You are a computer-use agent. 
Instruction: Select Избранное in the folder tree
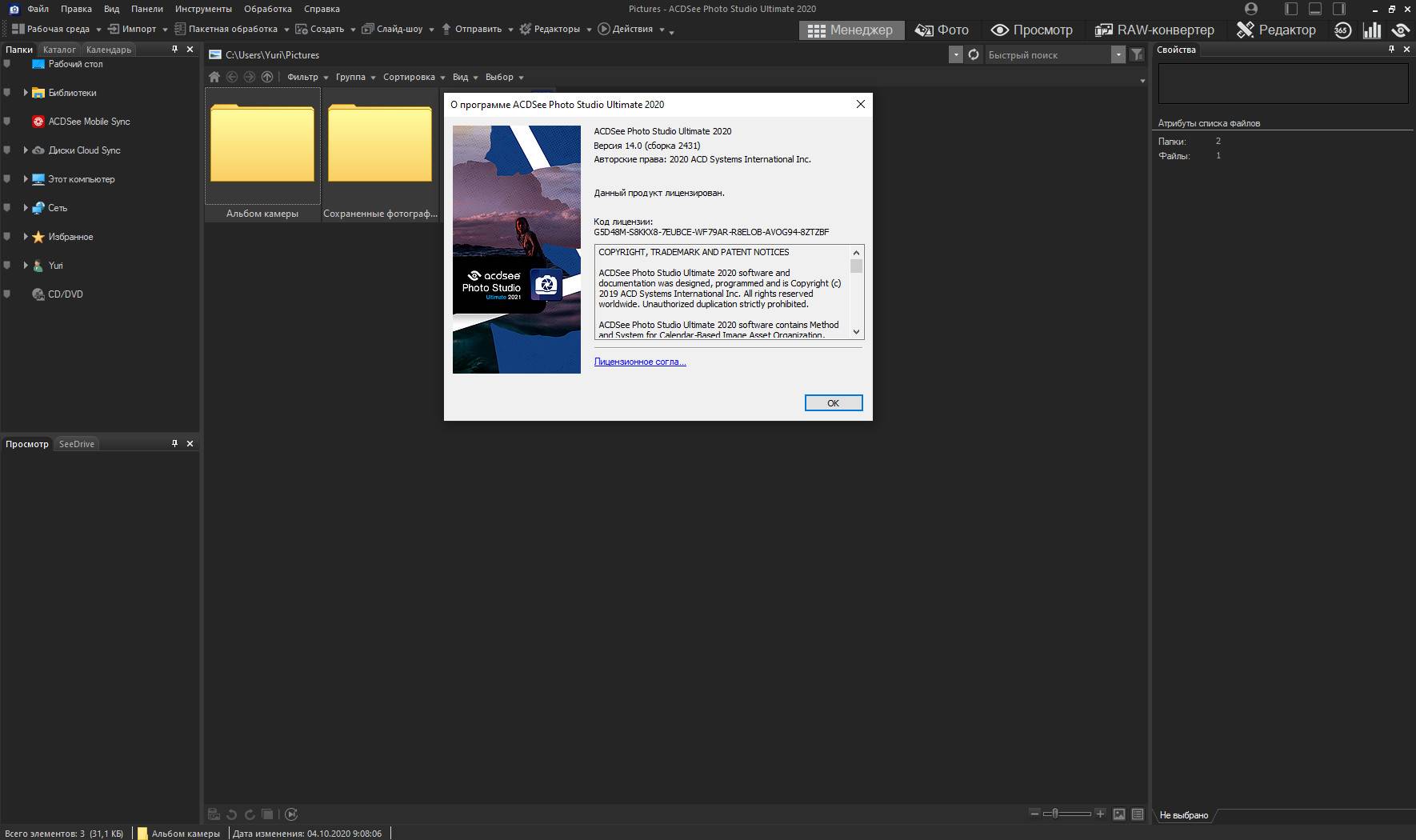pyautogui.click(x=70, y=237)
